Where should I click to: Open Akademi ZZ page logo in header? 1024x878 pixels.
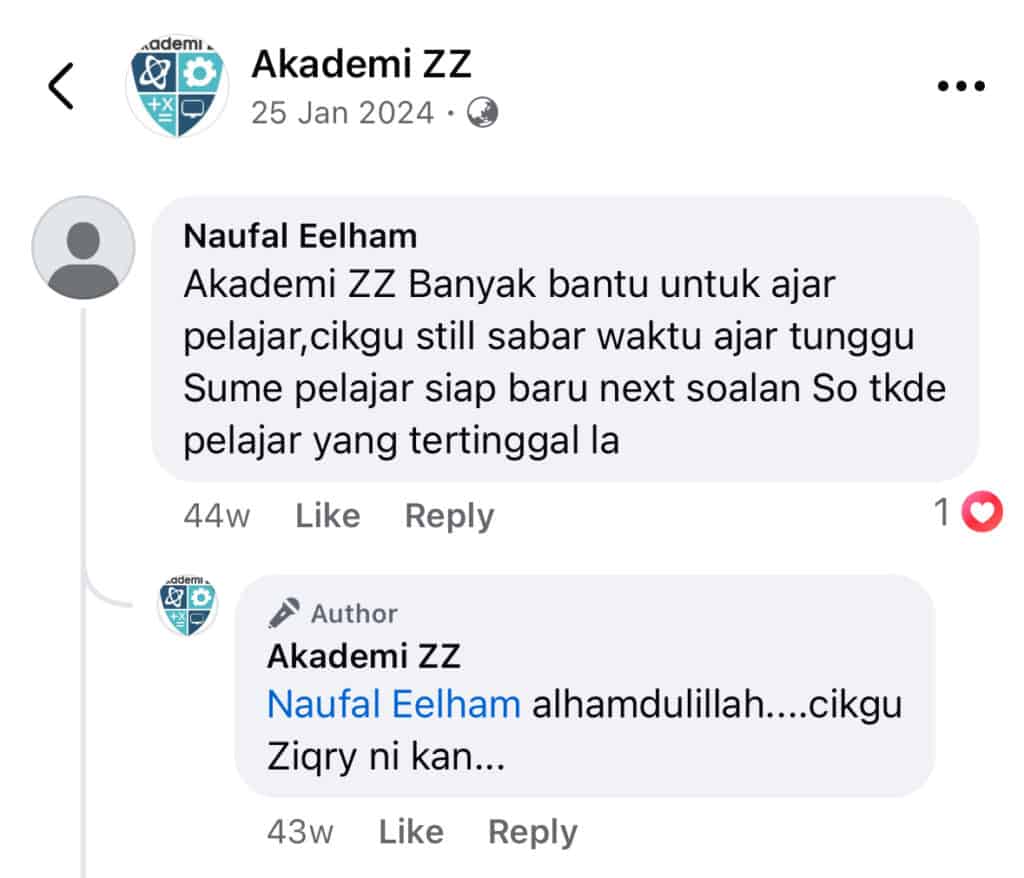tap(177, 86)
